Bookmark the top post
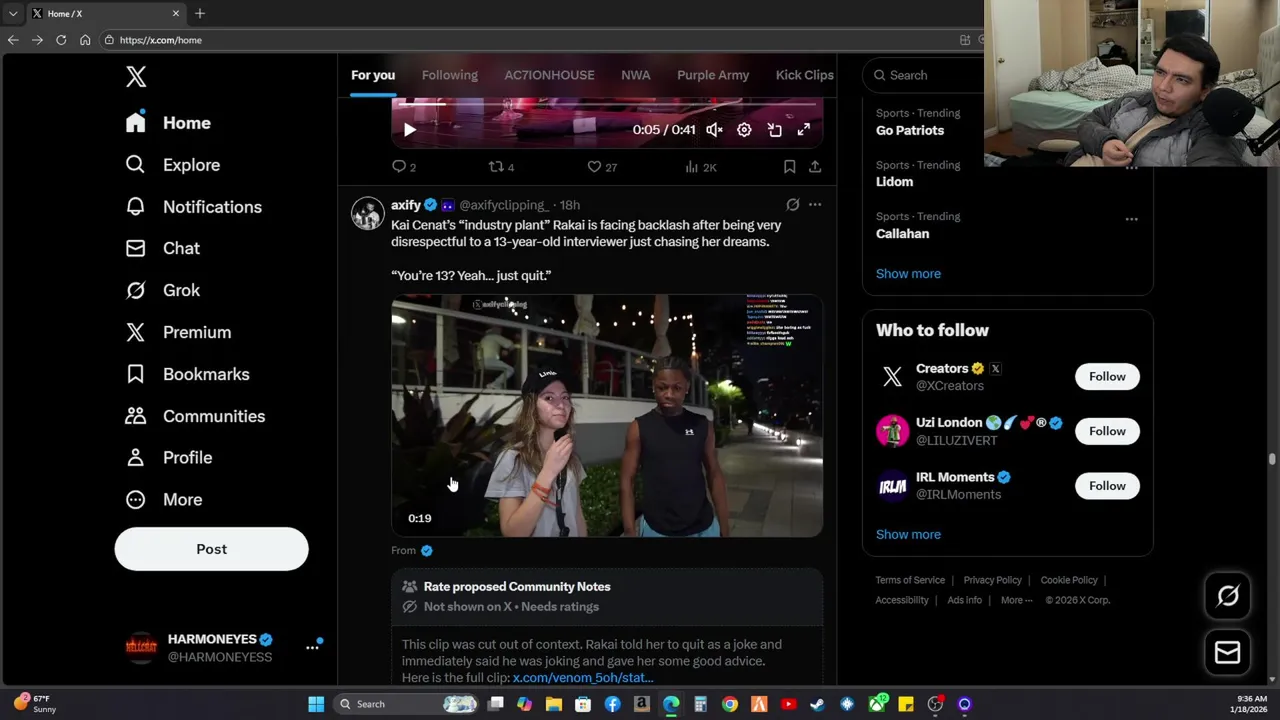 789,167
